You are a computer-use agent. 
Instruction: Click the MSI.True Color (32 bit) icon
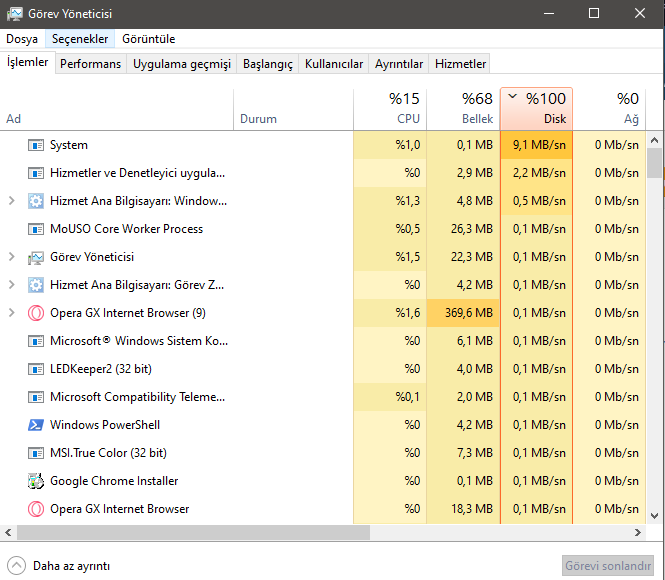click(36, 453)
